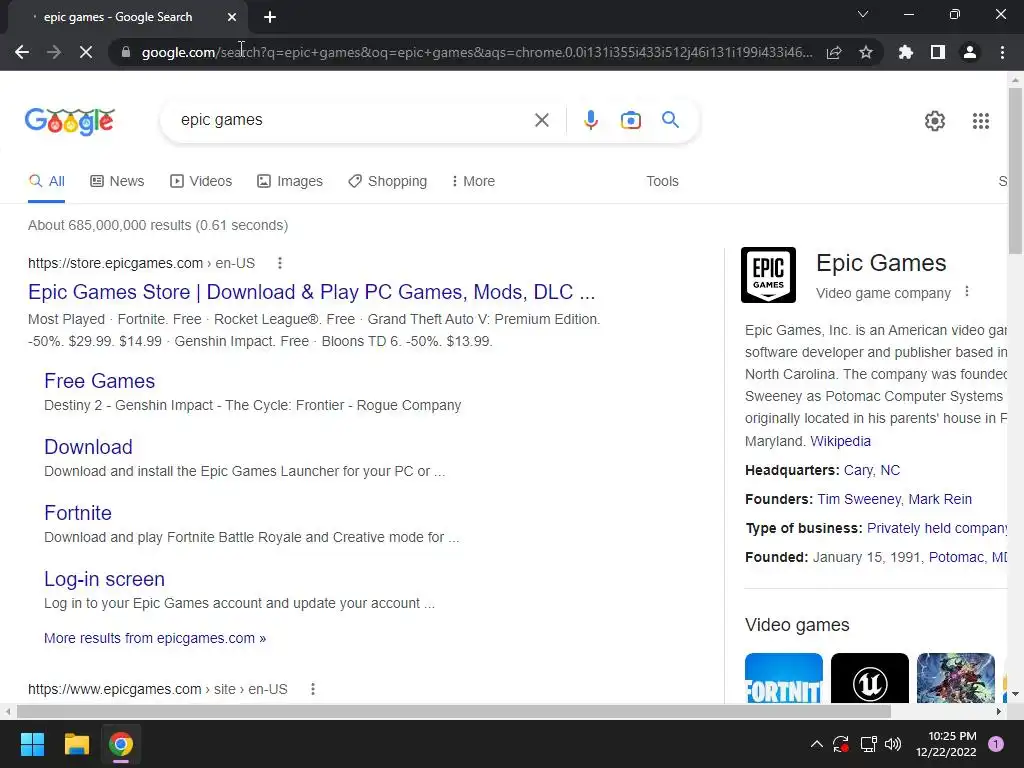Open a new browser tab with plus
Image resolution: width=1024 pixels, height=768 pixels.
click(270, 17)
